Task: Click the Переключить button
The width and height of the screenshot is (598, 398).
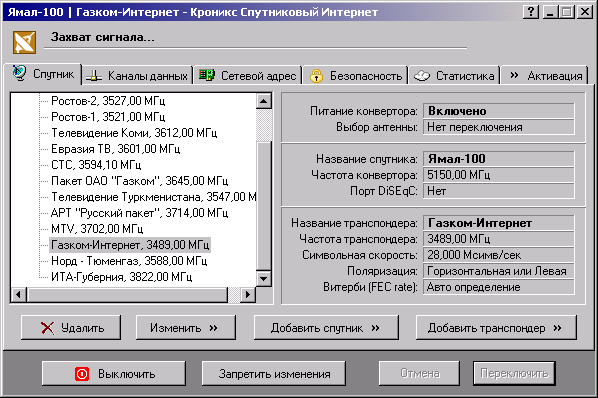Action: [514, 374]
